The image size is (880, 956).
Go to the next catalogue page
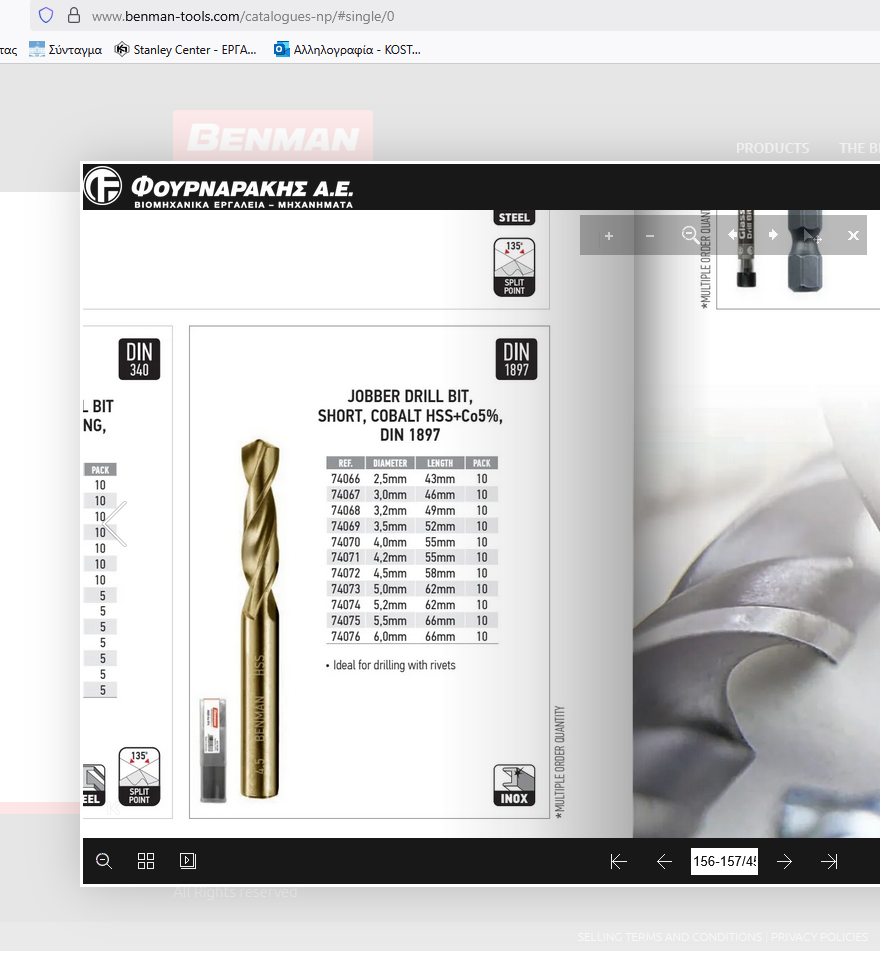[x=785, y=862]
